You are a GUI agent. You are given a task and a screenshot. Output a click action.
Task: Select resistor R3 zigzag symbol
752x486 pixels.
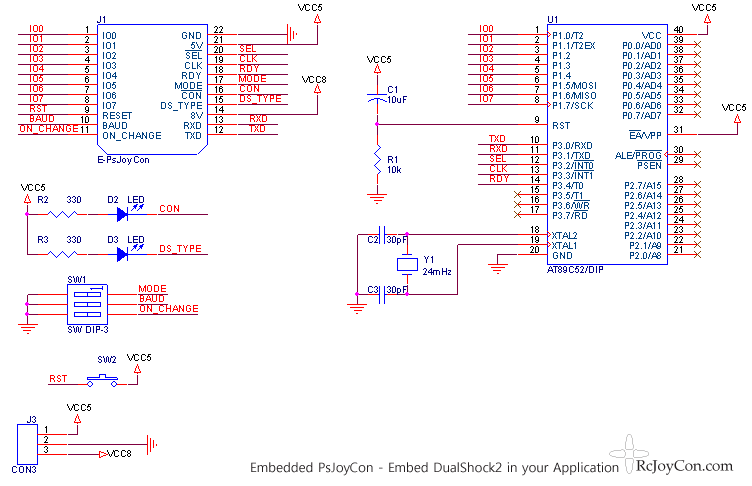[62, 254]
